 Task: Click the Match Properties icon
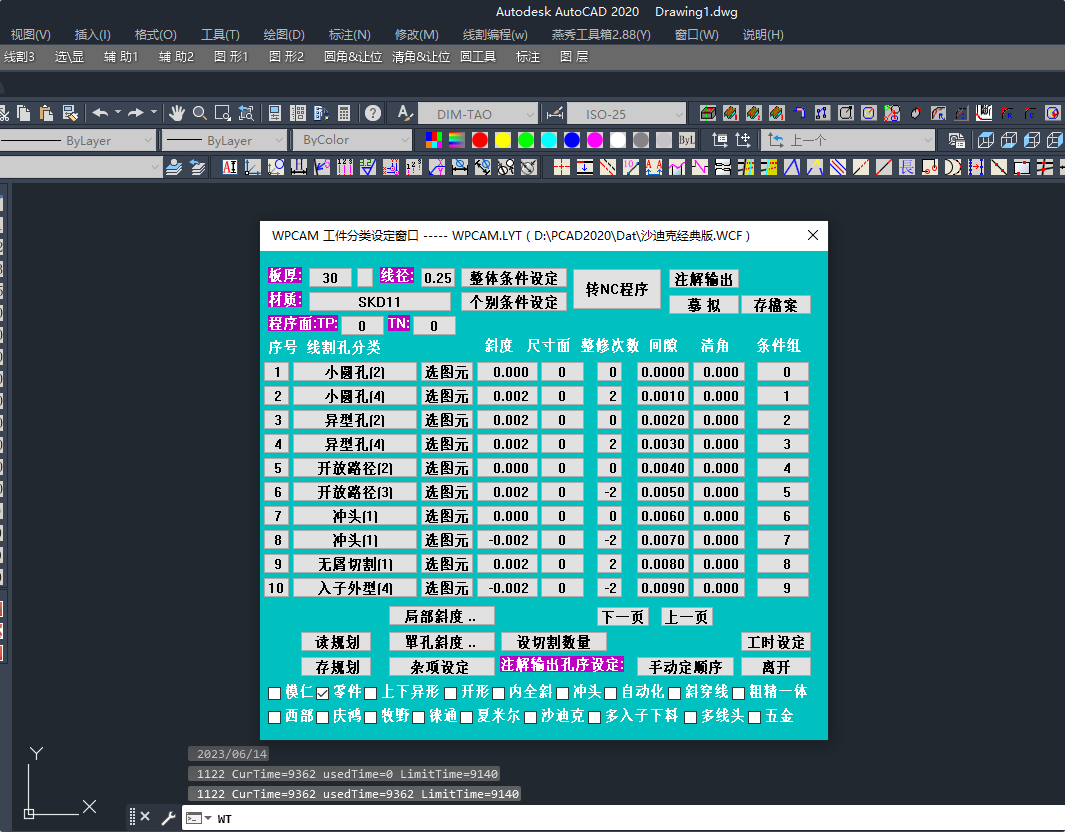point(70,113)
